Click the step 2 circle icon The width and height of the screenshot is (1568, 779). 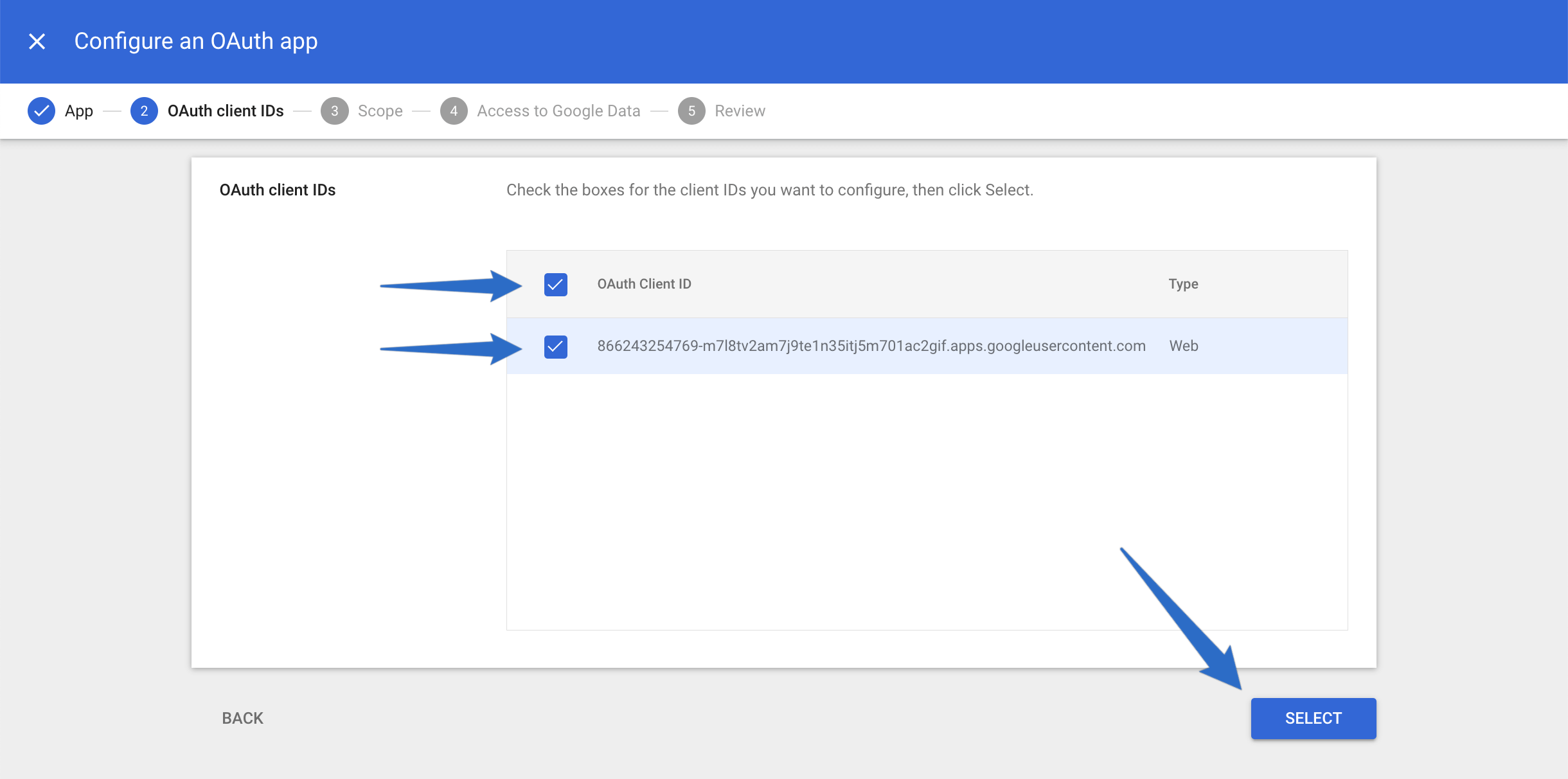[144, 111]
